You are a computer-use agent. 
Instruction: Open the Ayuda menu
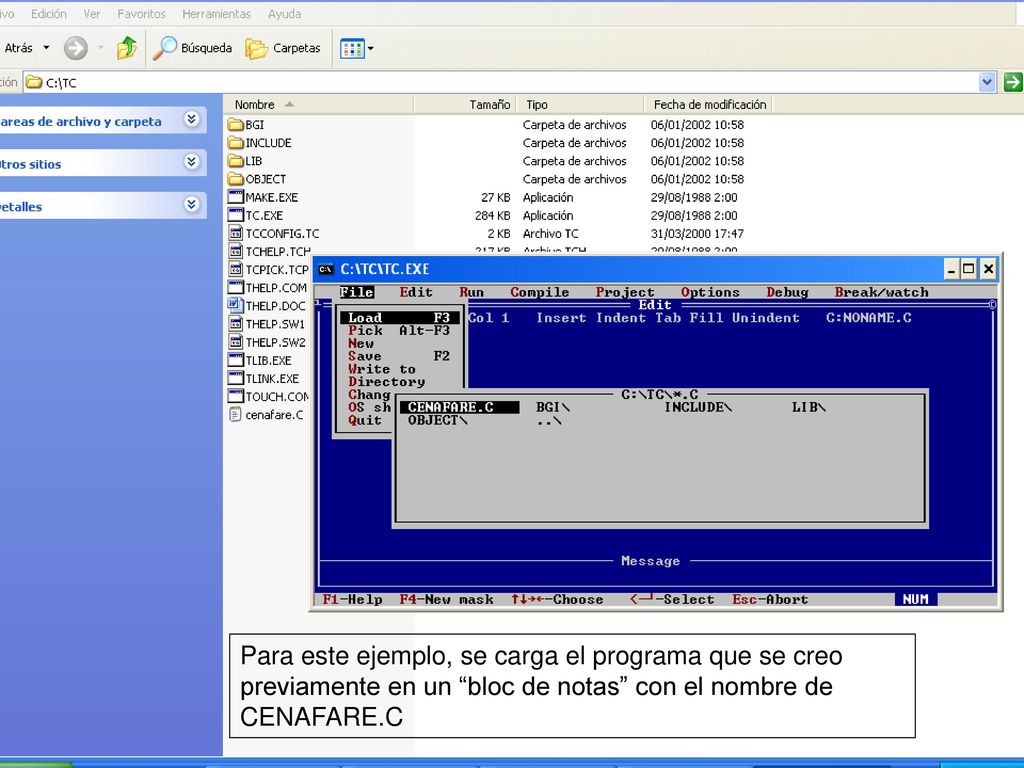click(285, 14)
